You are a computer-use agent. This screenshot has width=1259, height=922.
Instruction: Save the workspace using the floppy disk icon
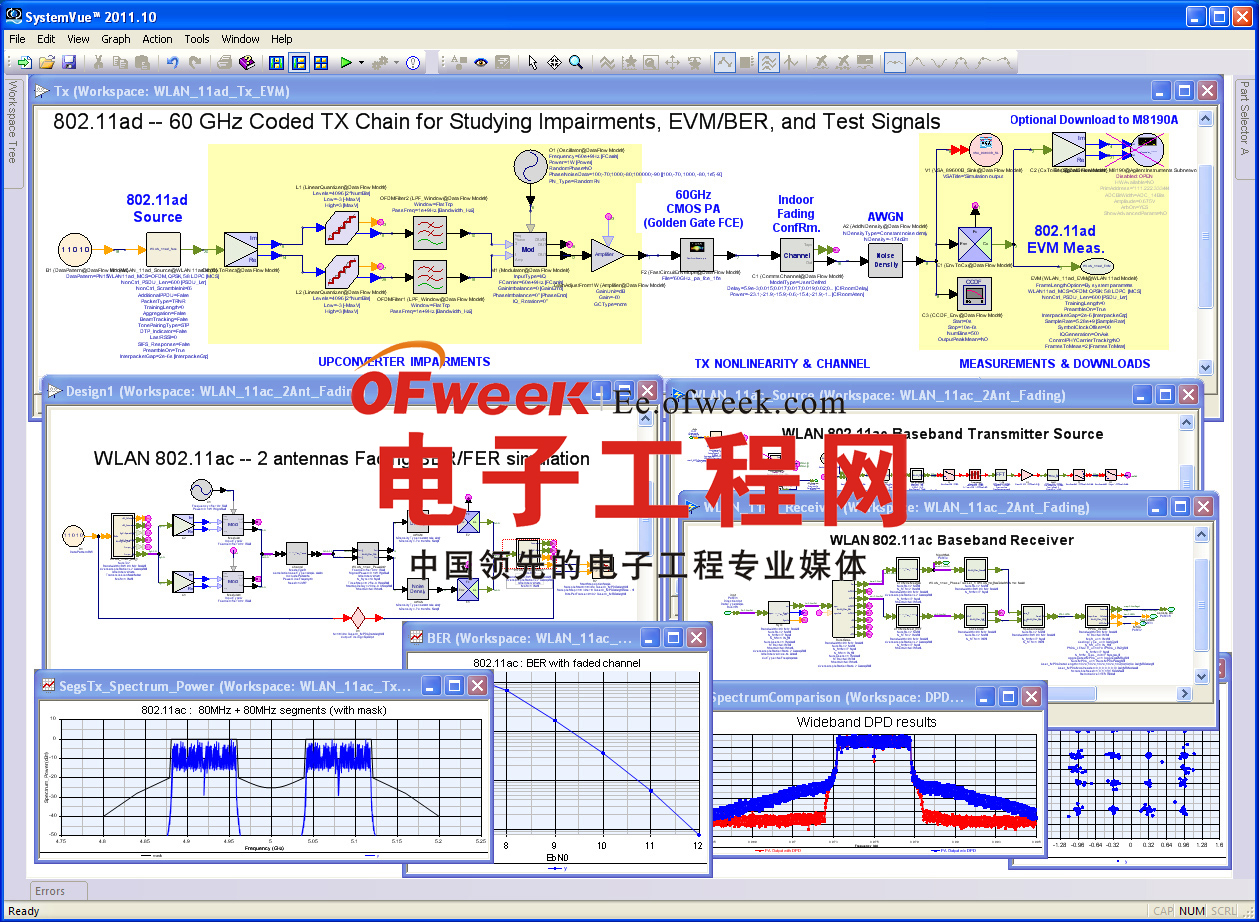tap(69, 62)
